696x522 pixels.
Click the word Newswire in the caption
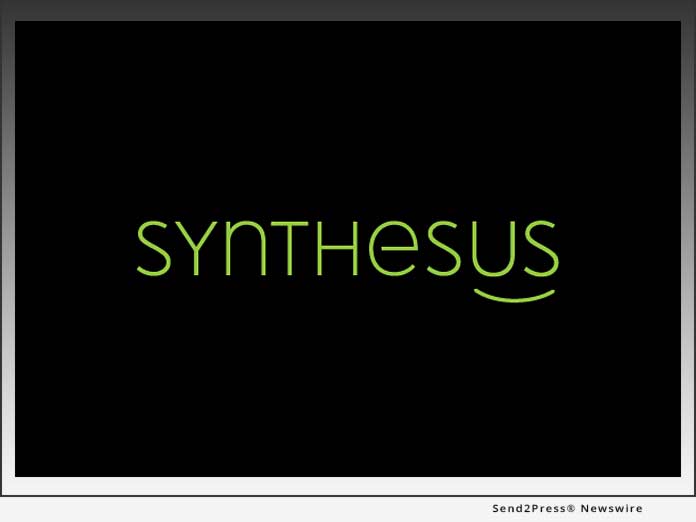pos(612,509)
